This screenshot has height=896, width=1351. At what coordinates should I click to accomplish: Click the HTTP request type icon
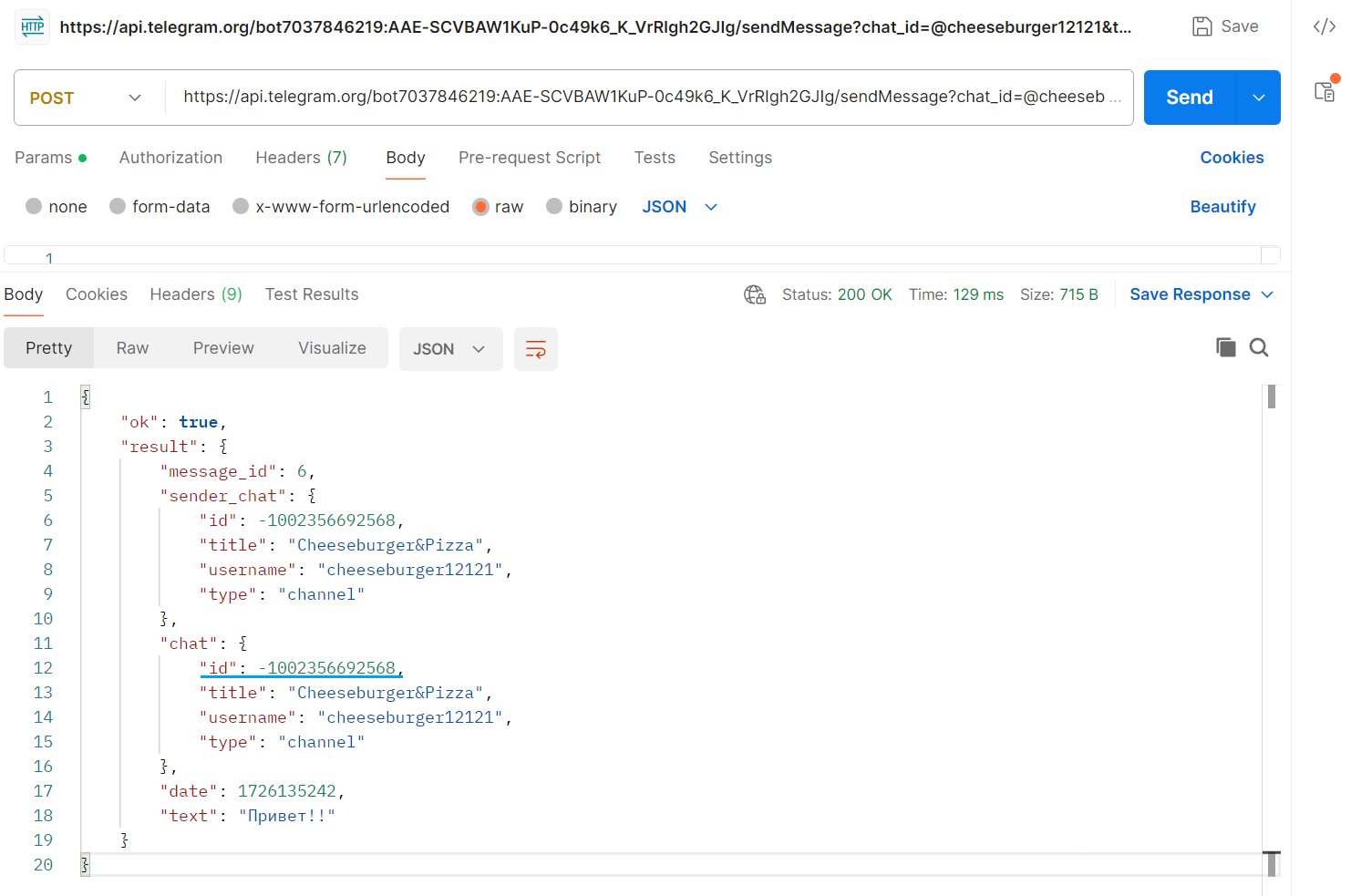[33, 26]
